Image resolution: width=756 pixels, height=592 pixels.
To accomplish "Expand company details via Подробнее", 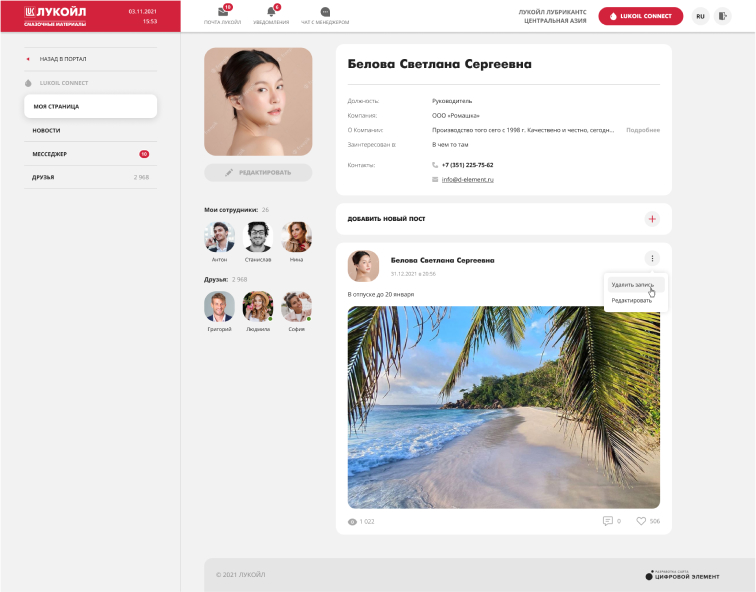I will 643,130.
